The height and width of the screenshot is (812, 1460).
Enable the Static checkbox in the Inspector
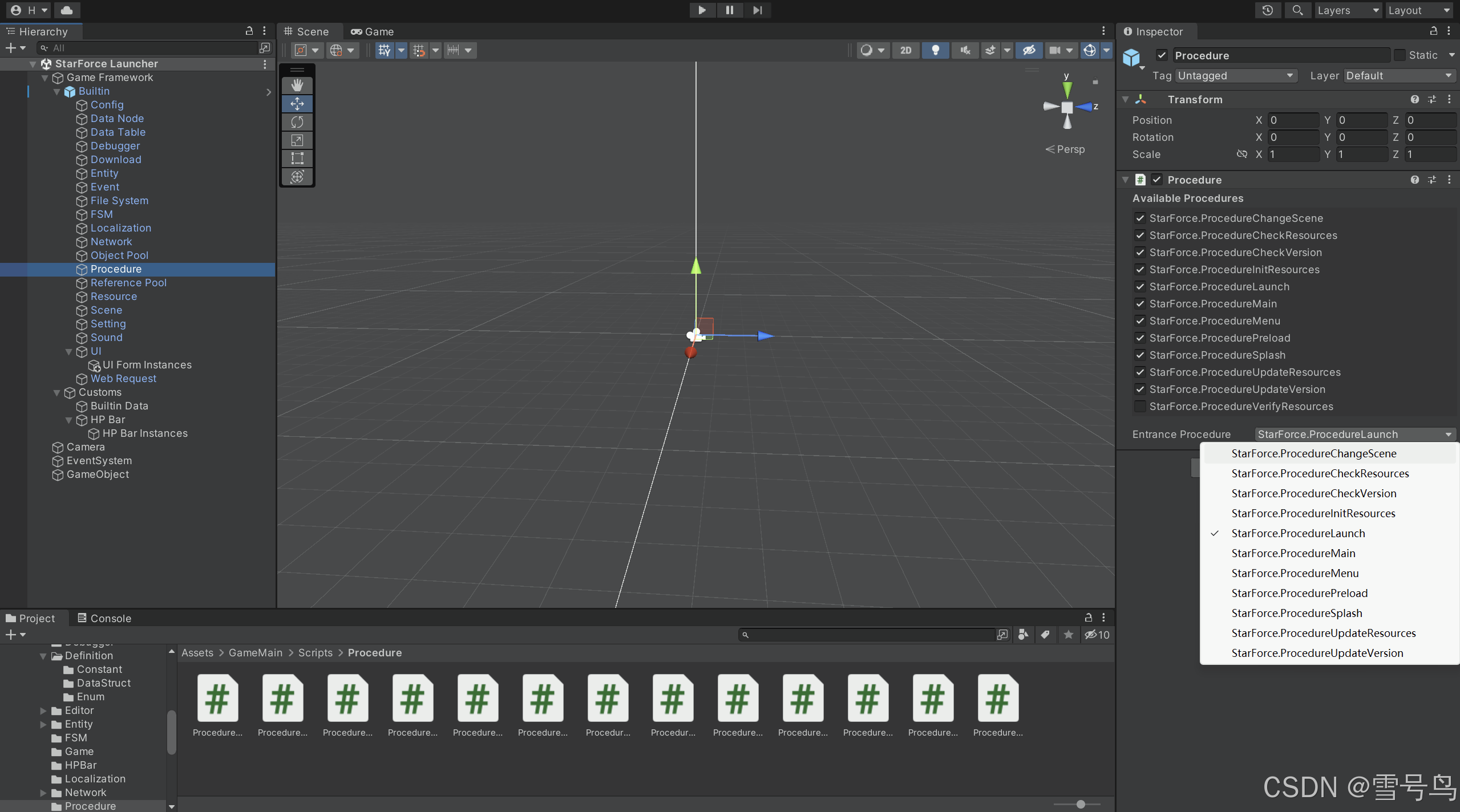point(1401,55)
